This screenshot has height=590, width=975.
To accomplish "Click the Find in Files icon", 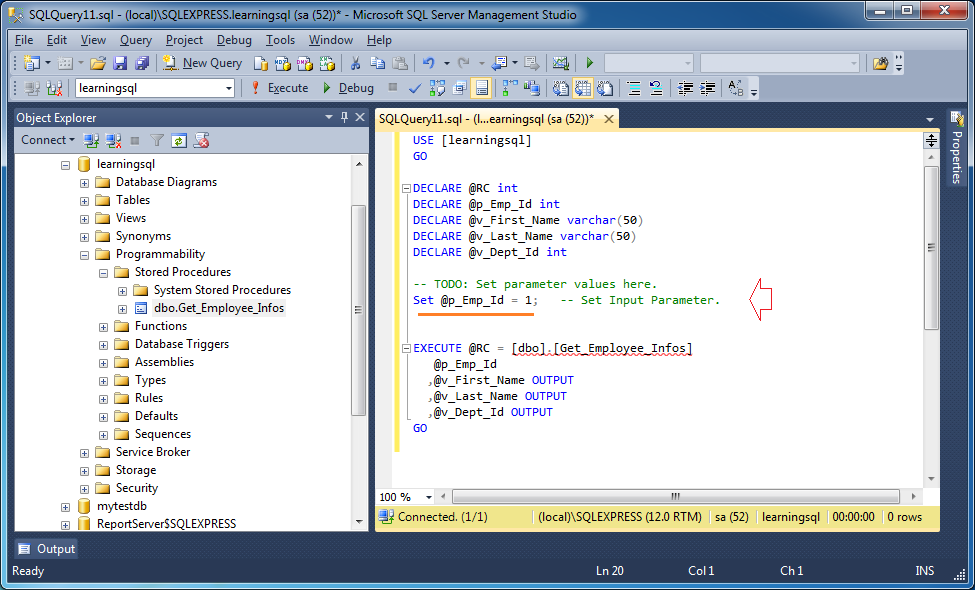I will (x=880, y=63).
